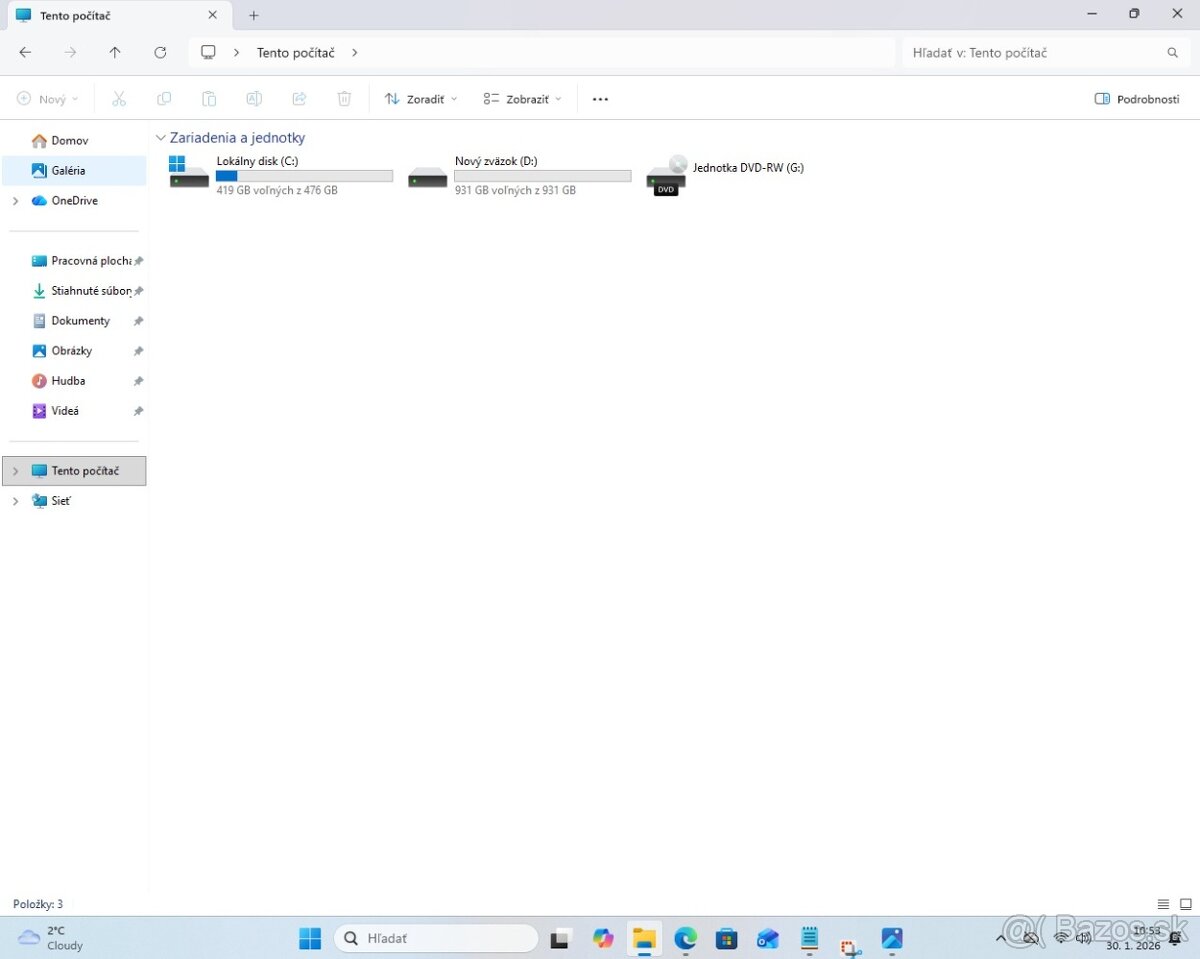1200x959 pixels.
Task: Expand the OneDrive tree node
Action: 15,201
